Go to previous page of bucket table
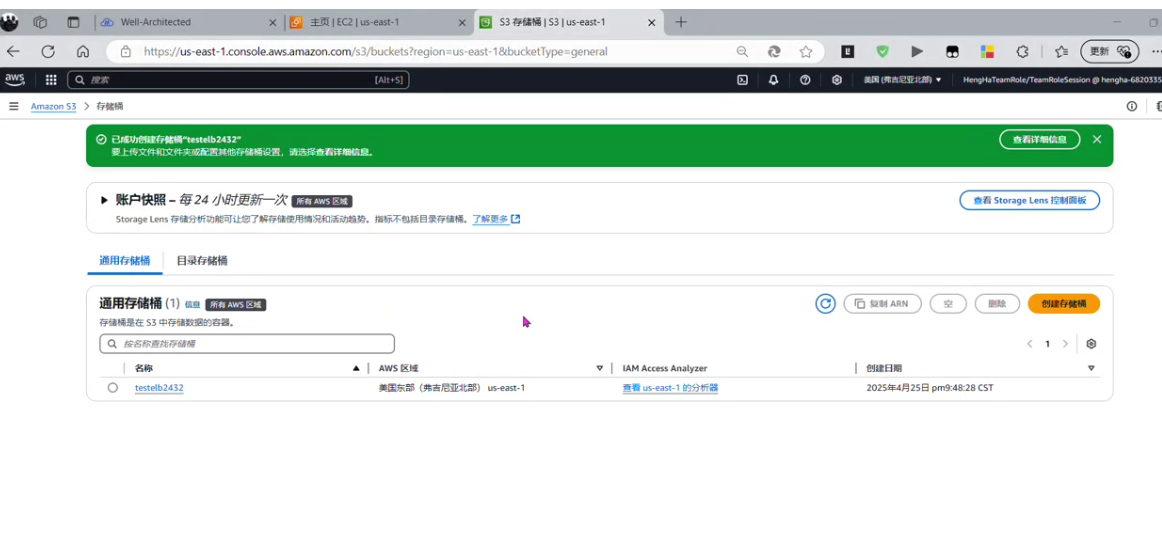 pyautogui.click(x=1029, y=344)
